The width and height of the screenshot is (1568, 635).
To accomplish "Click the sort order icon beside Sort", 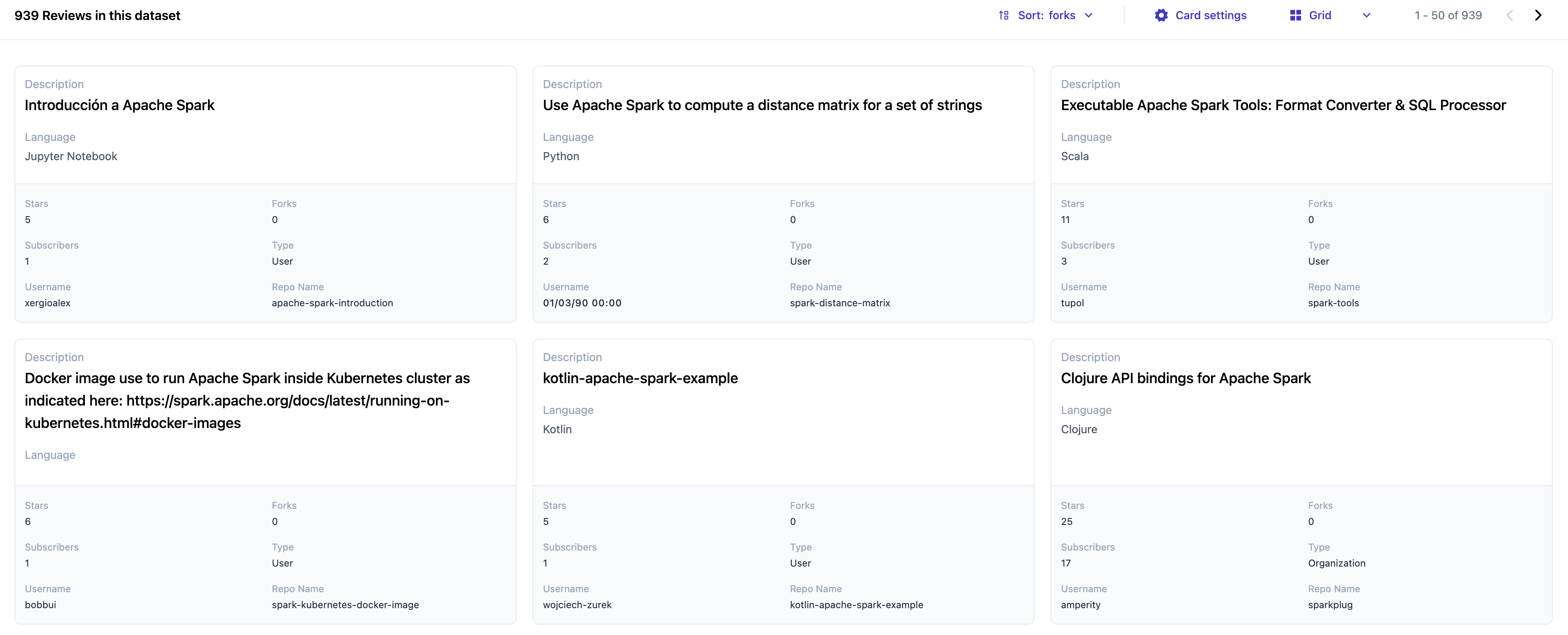I will coord(1004,15).
